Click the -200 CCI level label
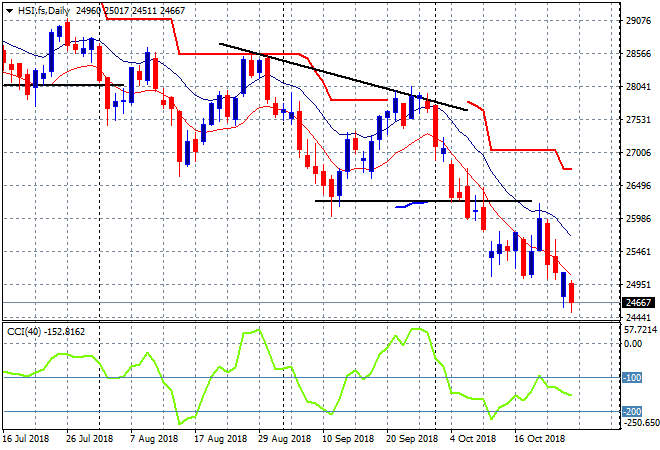Viewport: 660px width, 450px height. click(632, 412)
